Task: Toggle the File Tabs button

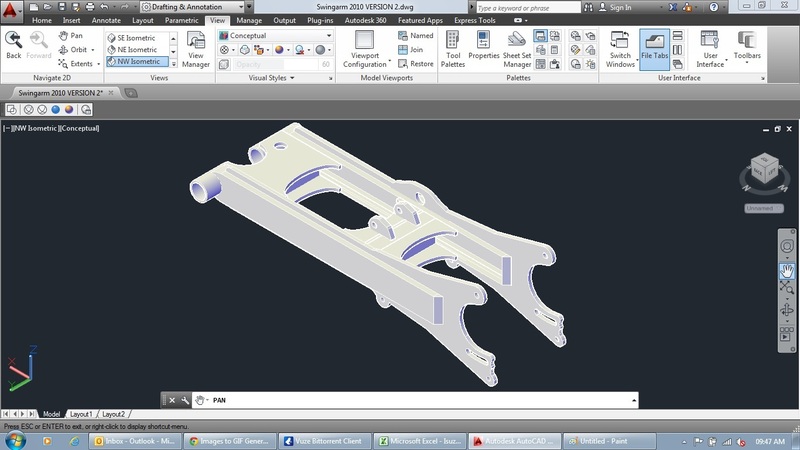Action: click(654, 49)
